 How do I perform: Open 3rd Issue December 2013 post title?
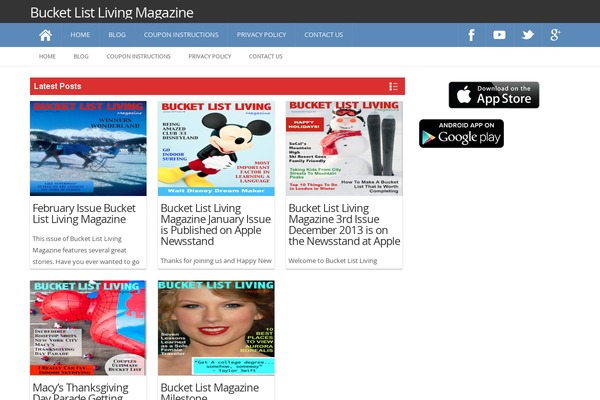point(344,225)
